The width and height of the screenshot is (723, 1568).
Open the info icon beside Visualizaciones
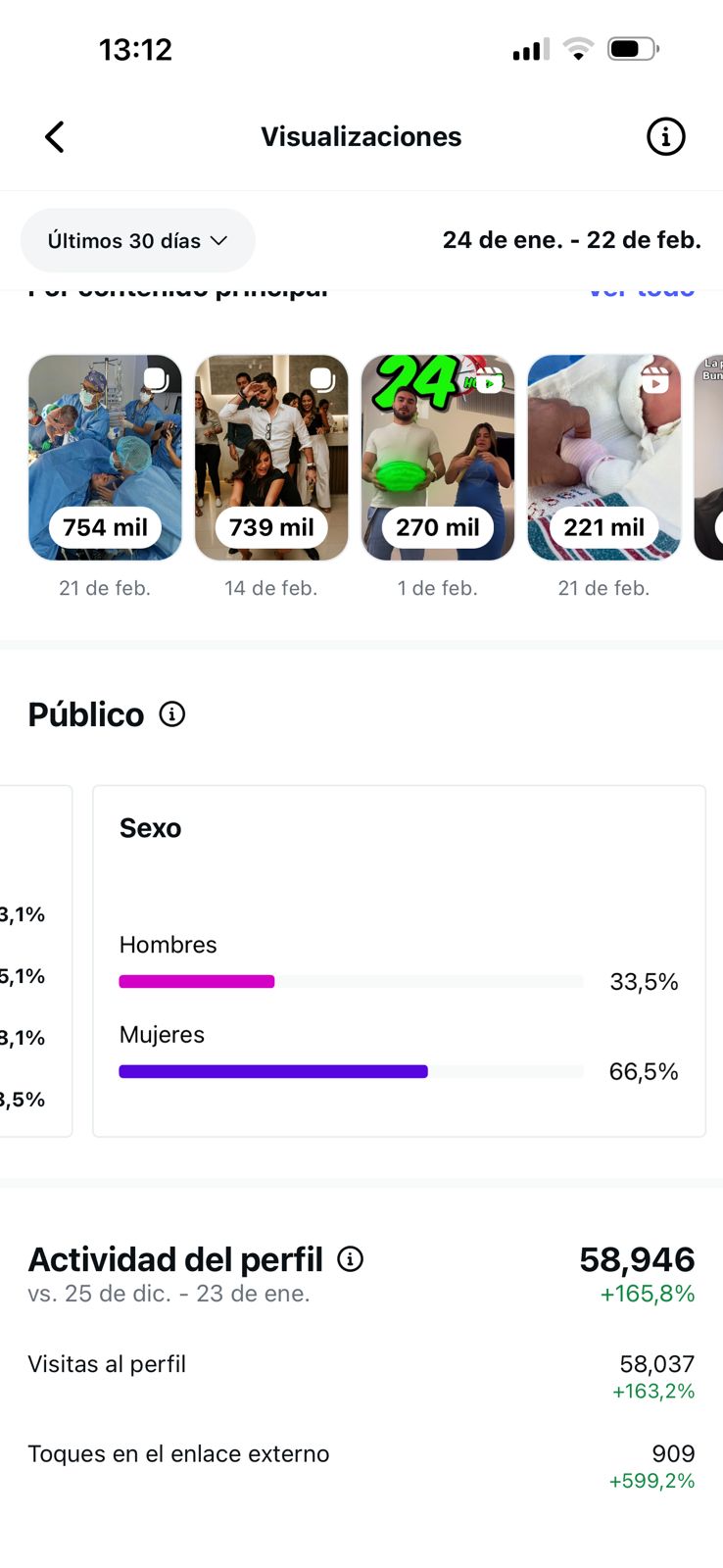point(665,137)
